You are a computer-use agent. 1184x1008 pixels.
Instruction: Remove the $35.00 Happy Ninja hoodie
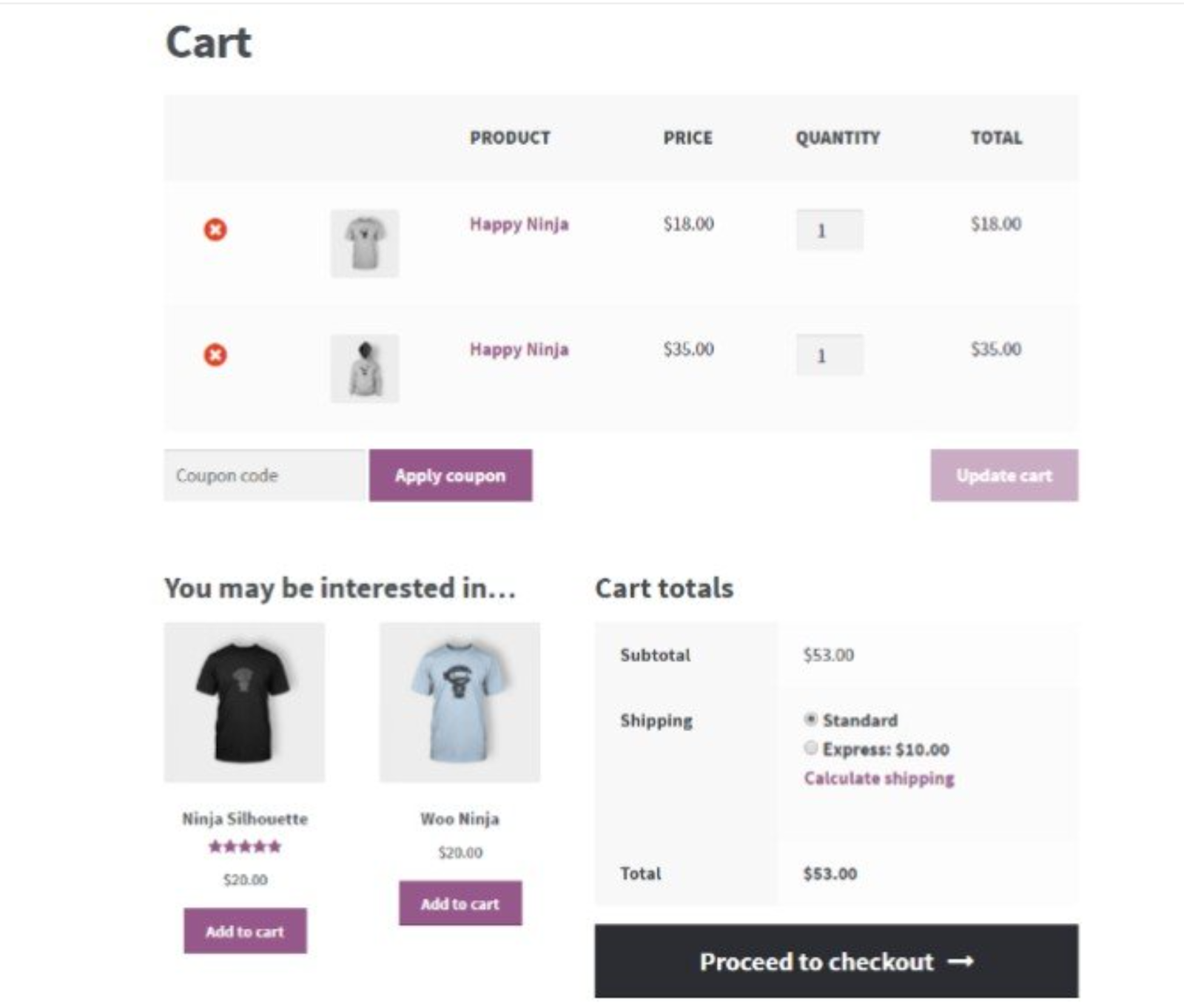[215, 355]
